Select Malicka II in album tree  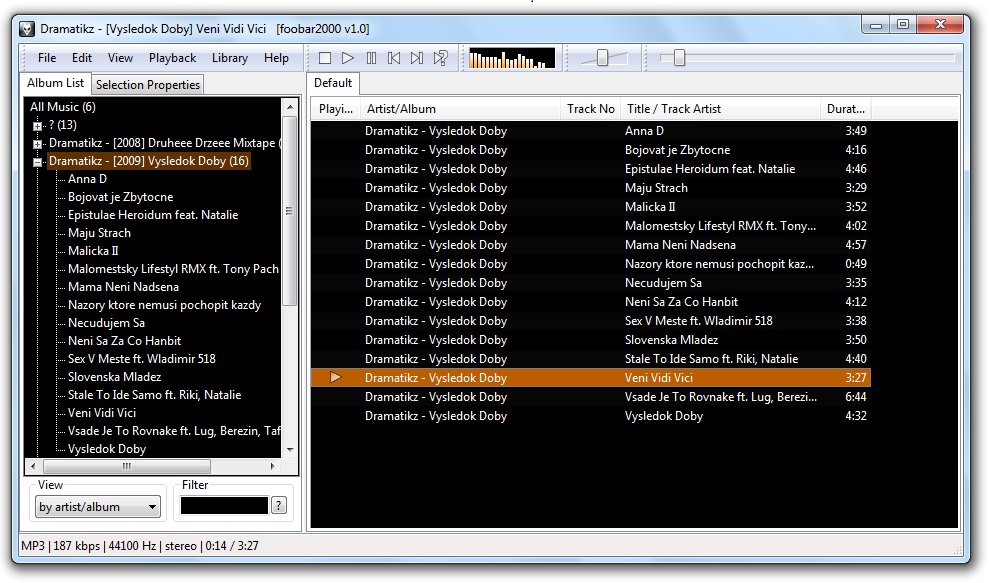pos(93,250)
